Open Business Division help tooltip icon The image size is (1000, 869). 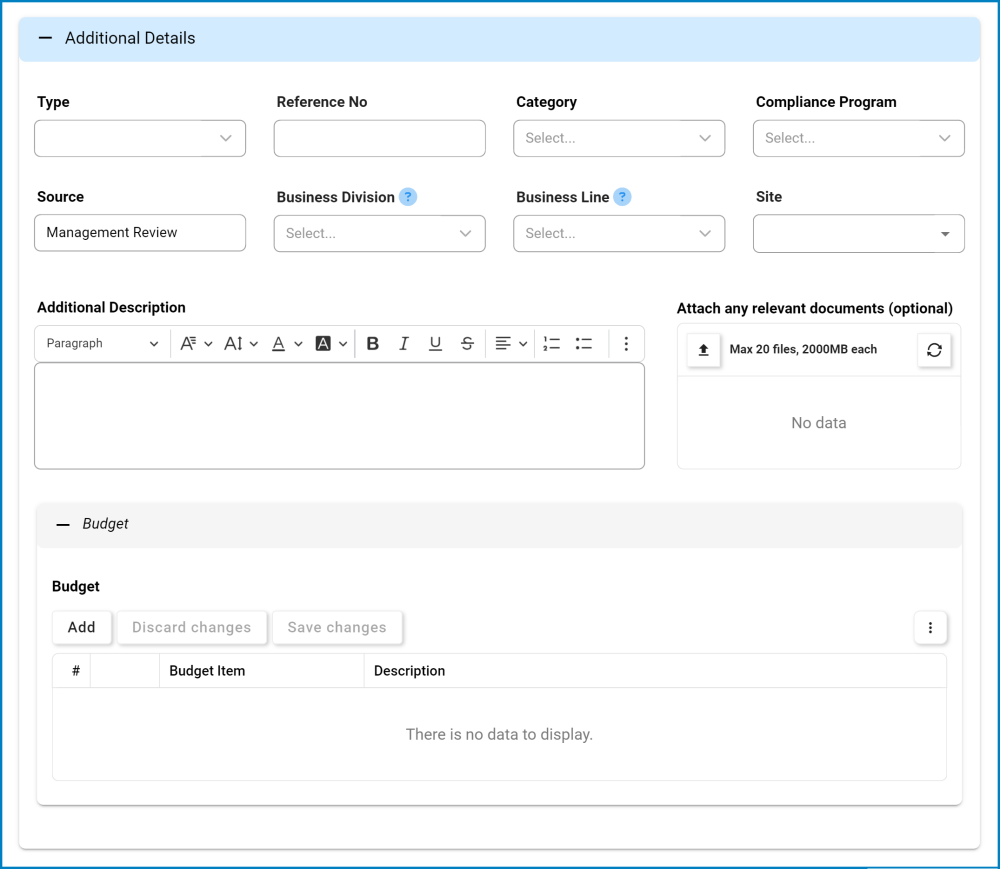[x=408, y=197]
